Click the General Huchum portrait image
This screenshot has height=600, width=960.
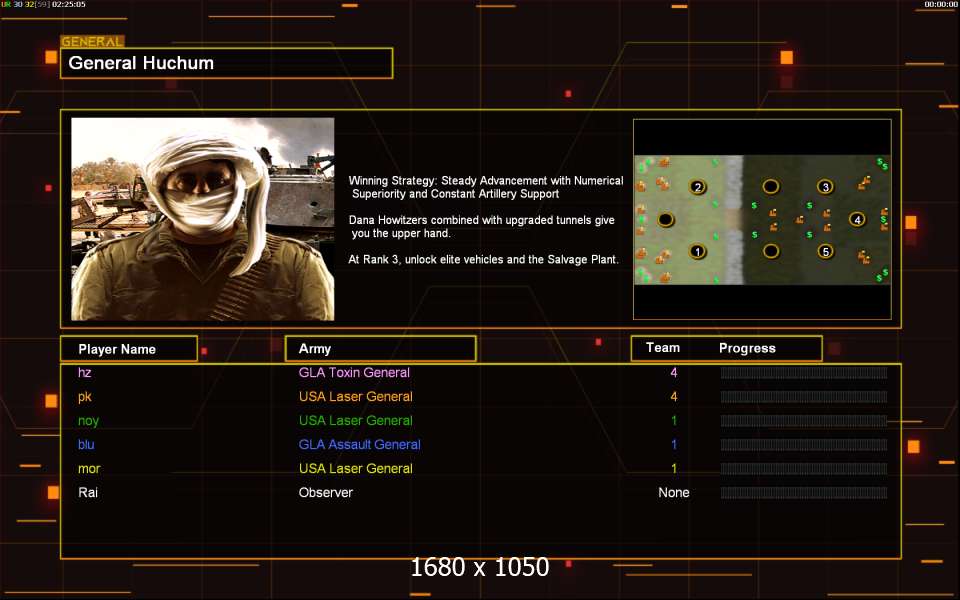[x=202, y=219]
